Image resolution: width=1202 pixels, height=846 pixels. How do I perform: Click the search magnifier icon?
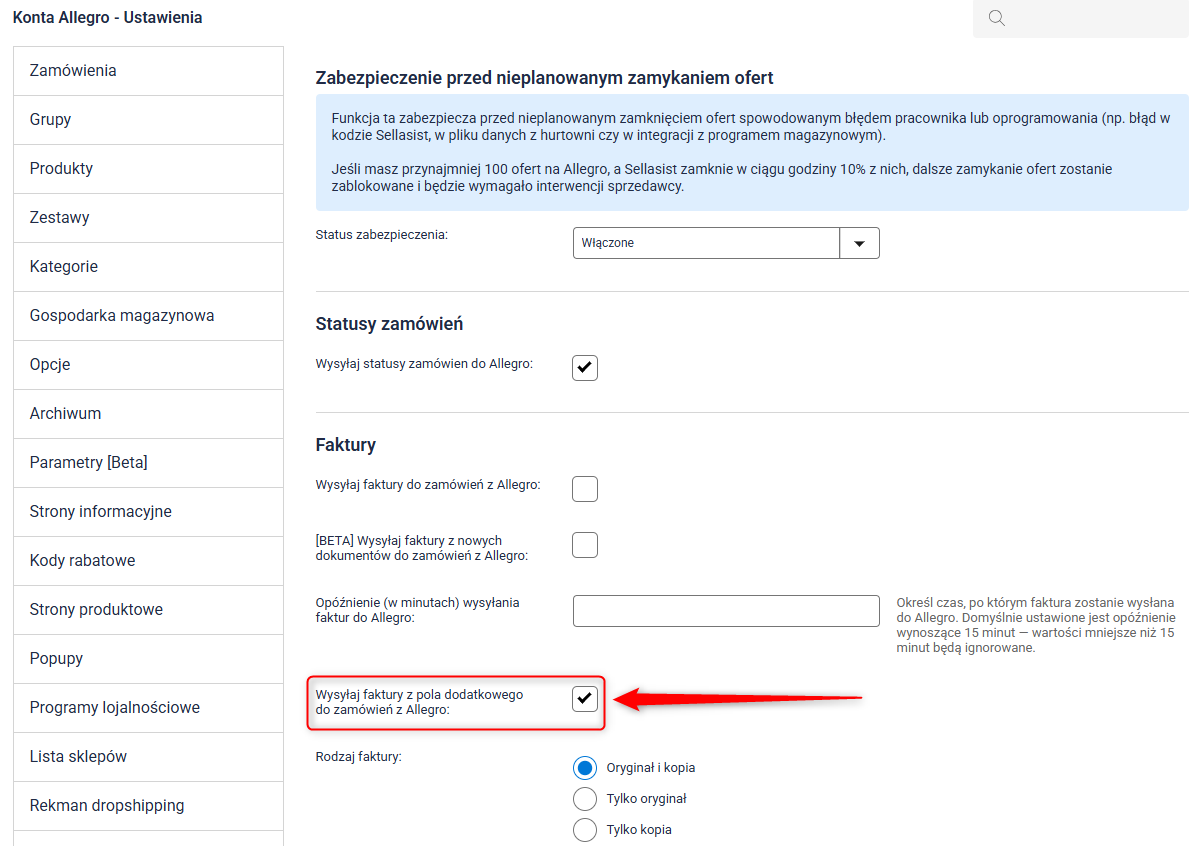996,18
